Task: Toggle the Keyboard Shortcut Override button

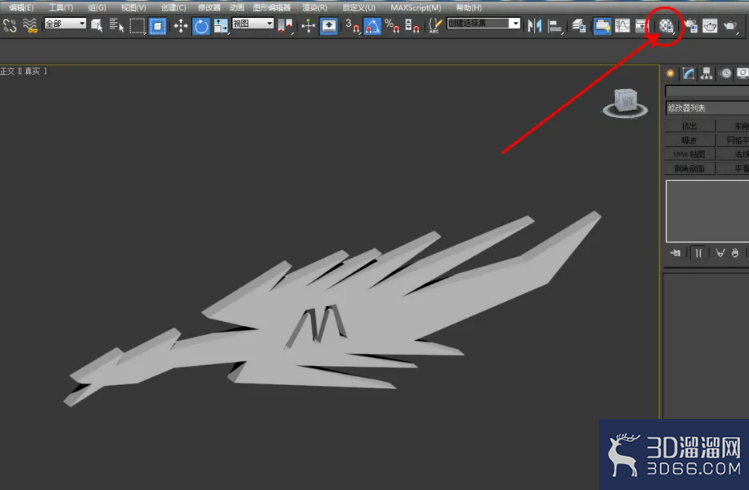Action: click(329, 26)
